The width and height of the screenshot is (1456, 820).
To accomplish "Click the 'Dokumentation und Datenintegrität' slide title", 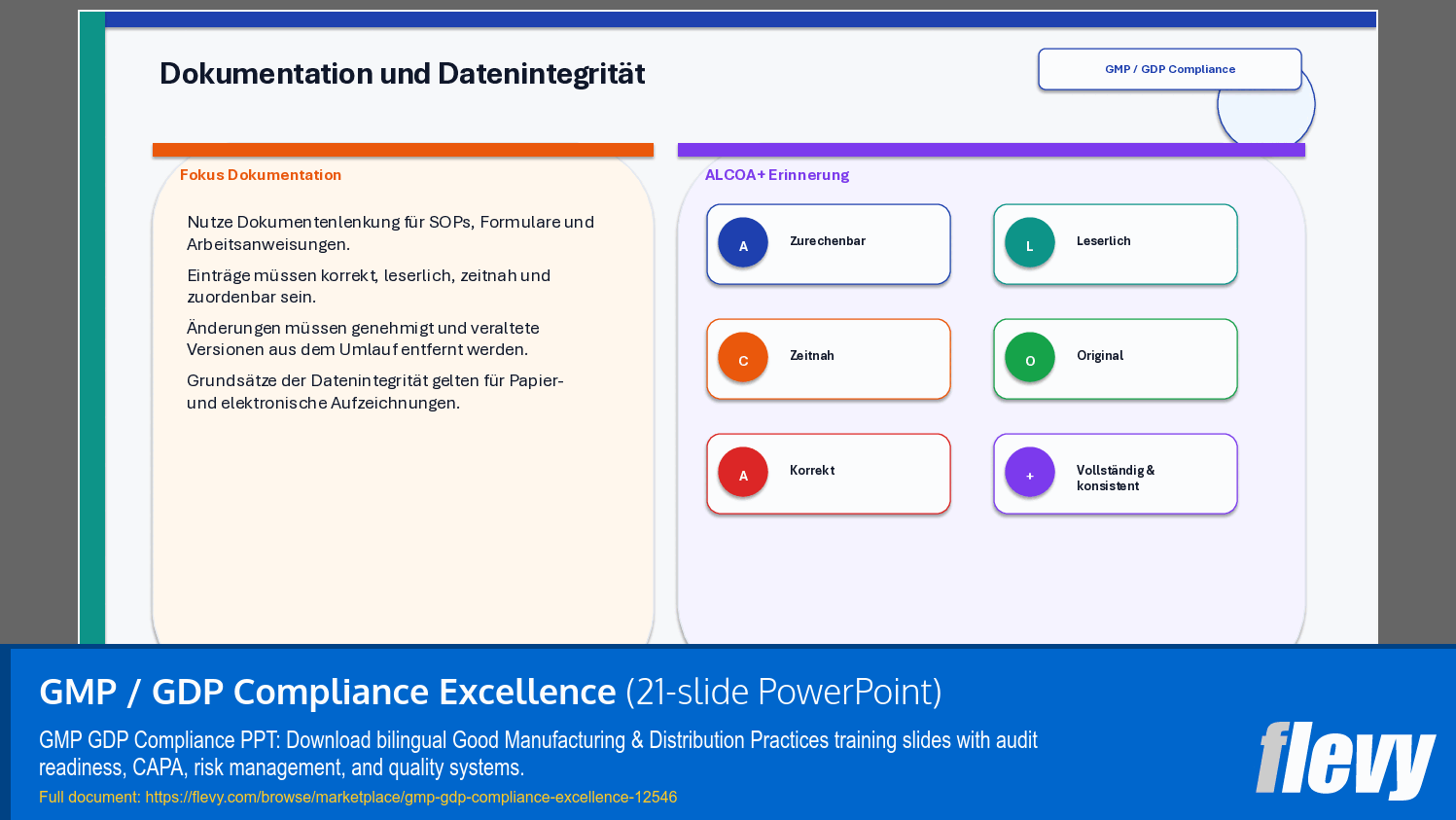I will coord(402,74).
